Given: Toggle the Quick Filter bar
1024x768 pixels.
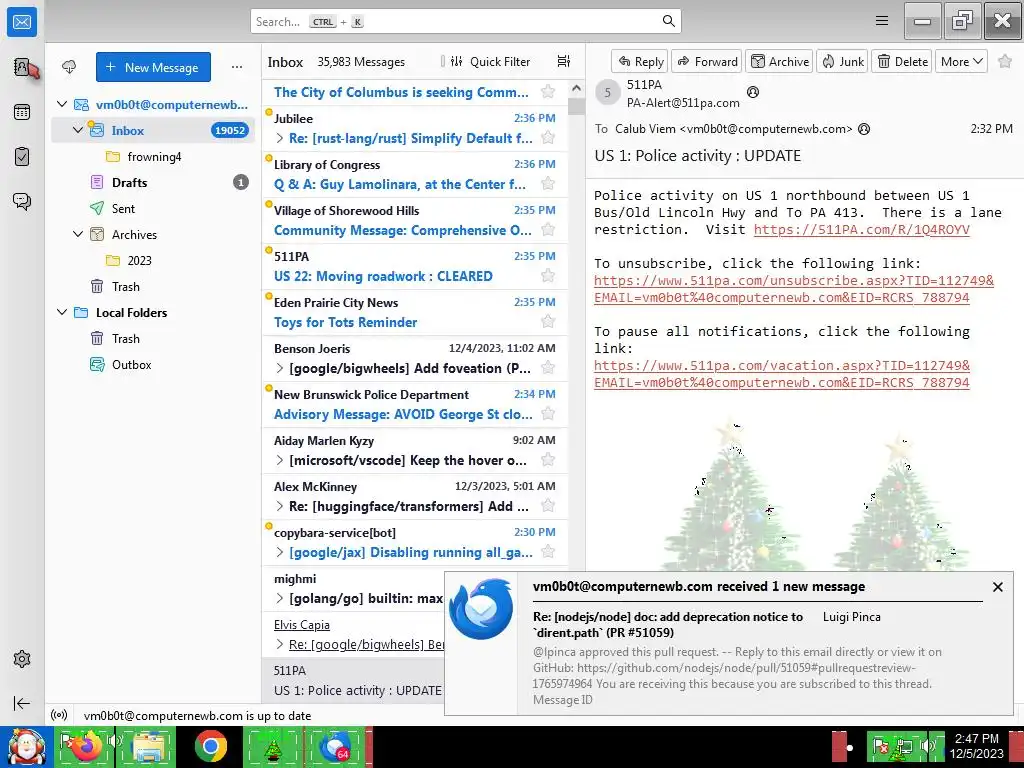Looking at the screenshot, I should pyautogui.click(x=490, y=61).
